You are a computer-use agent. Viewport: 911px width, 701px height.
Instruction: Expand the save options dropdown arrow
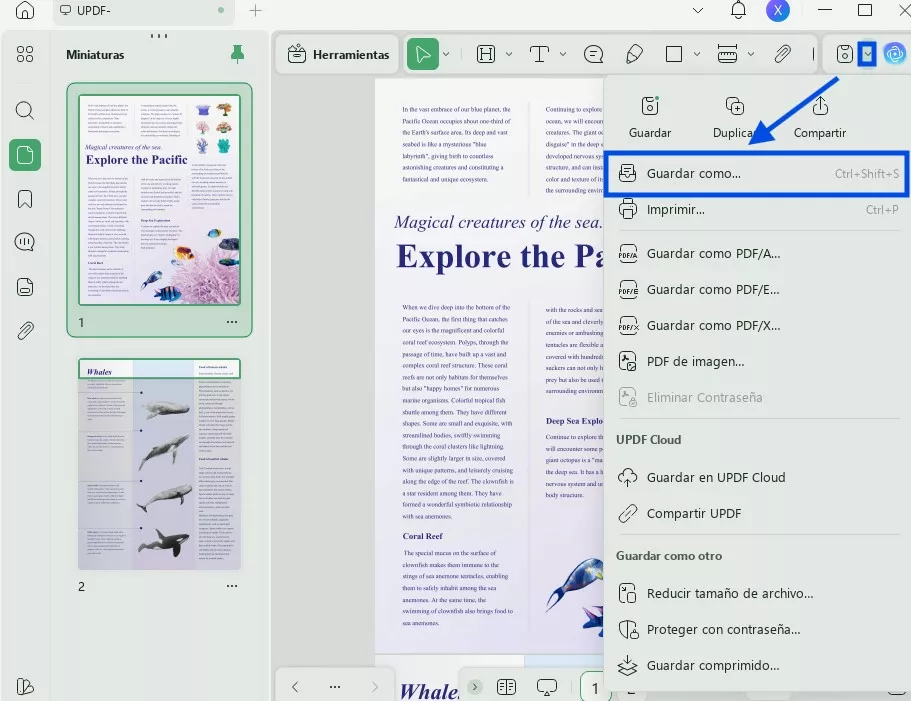pyautogui.click(x=867, y=54)
